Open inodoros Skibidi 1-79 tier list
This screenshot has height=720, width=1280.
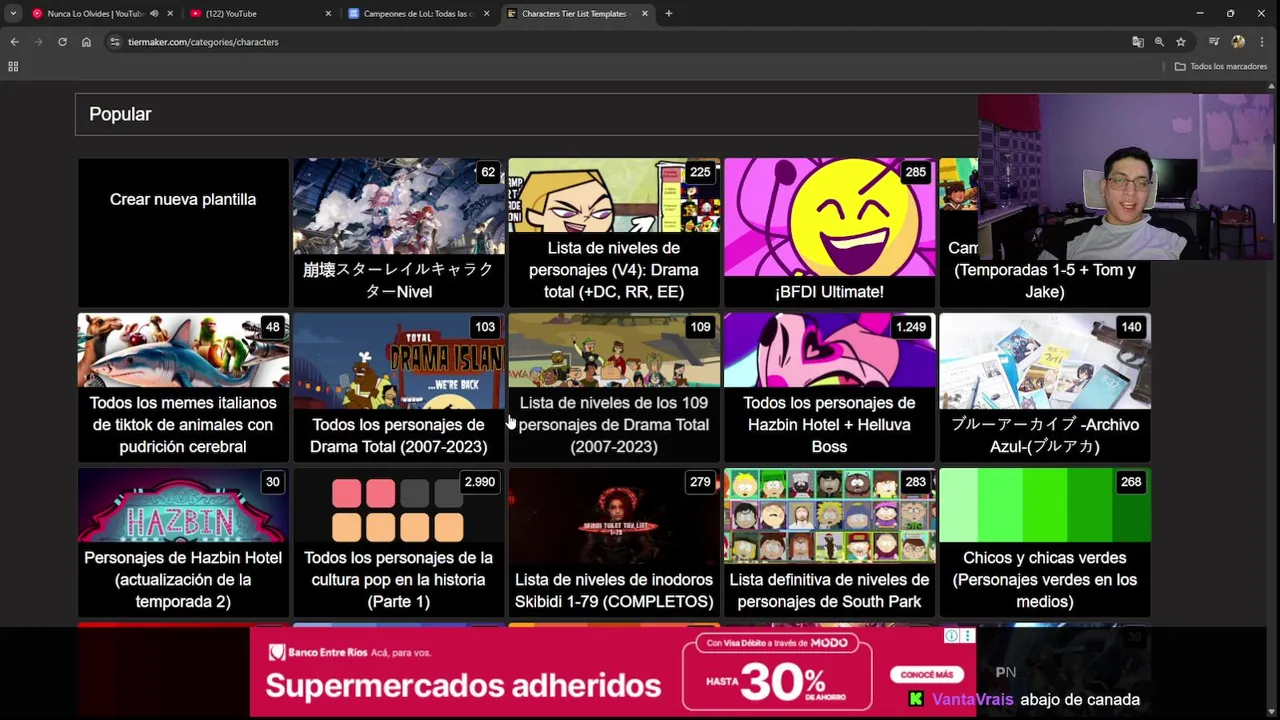(x=614, y=542)
